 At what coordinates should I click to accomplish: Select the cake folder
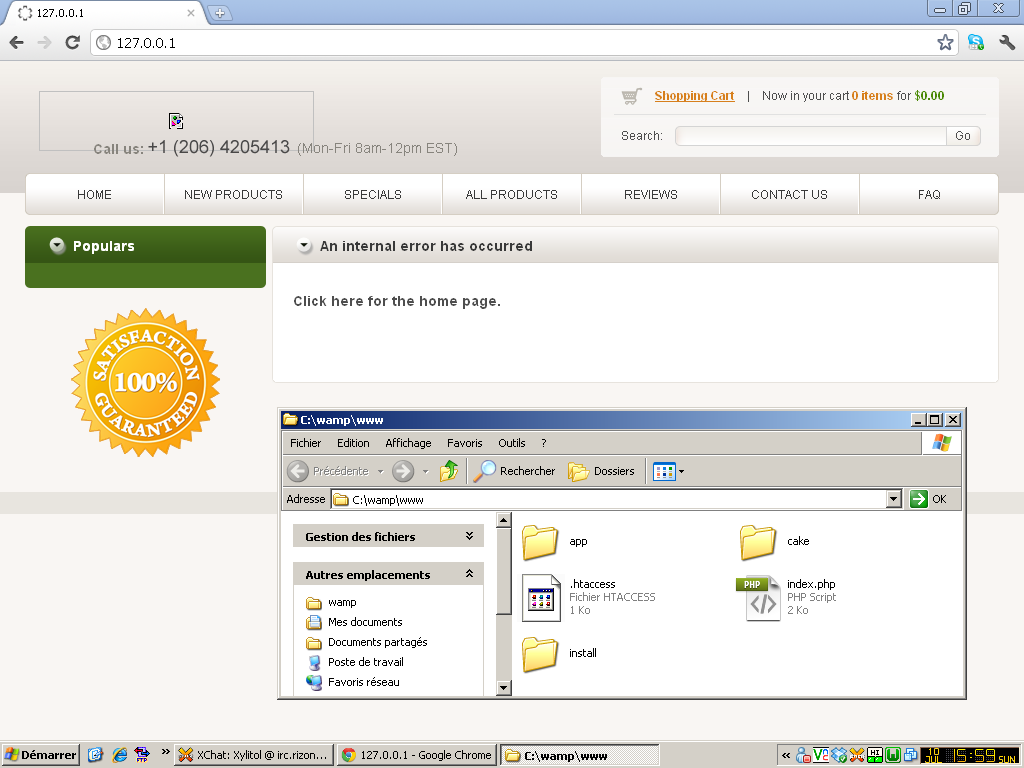tap(775, 541)
